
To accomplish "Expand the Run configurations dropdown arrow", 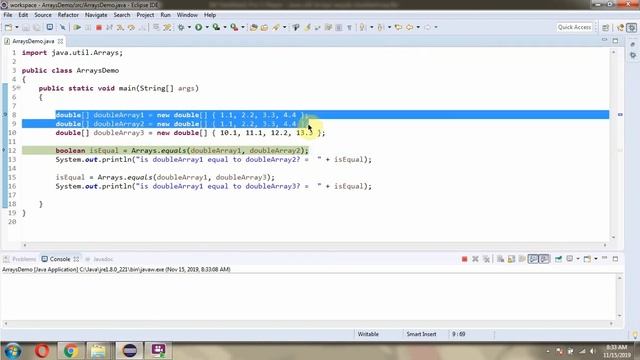I will pos(207,27).
